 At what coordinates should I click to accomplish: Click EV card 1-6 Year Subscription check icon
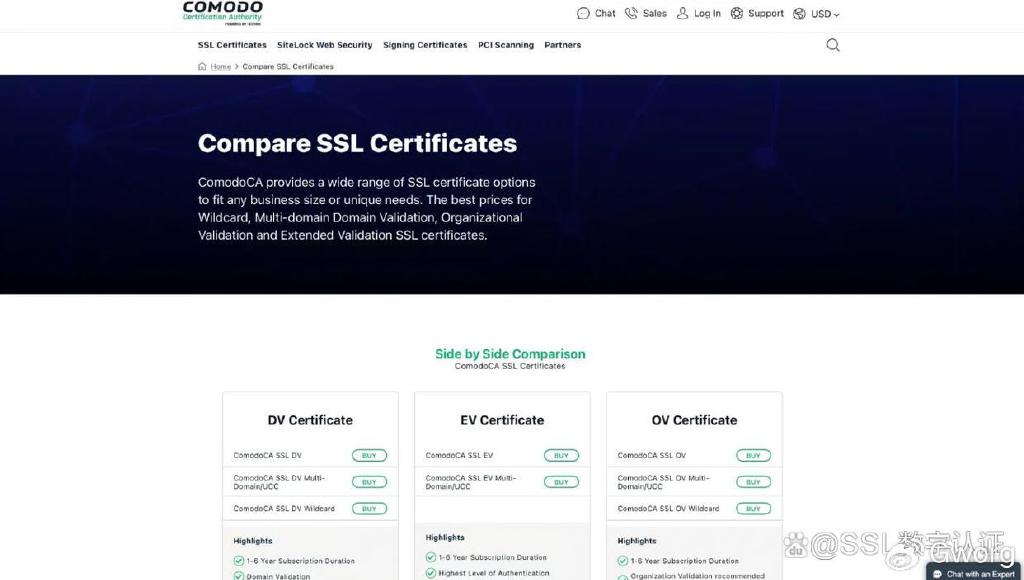click(x=430, y=557)
